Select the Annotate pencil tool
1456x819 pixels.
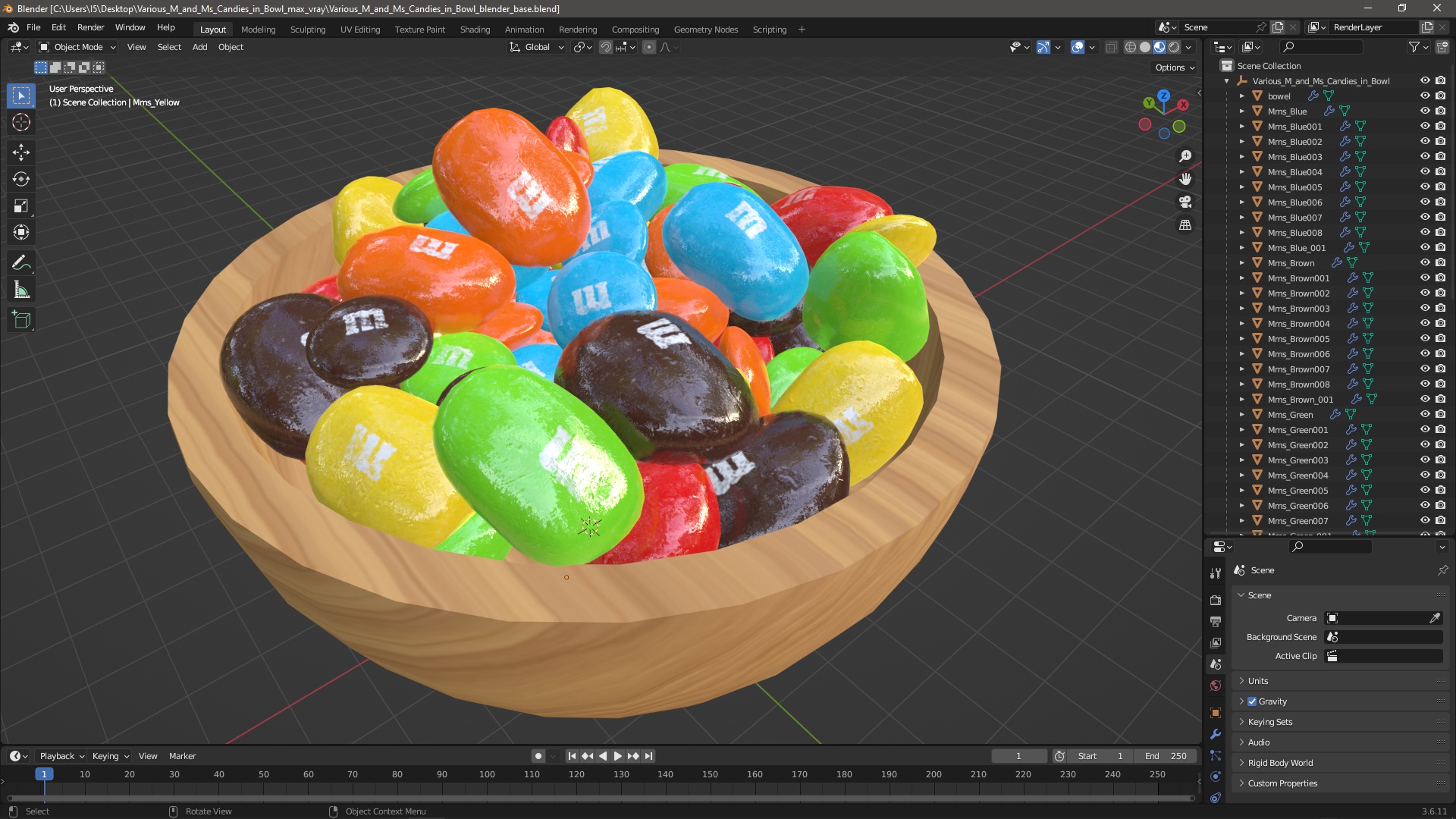pyautogui.click(x=21, y=263)
